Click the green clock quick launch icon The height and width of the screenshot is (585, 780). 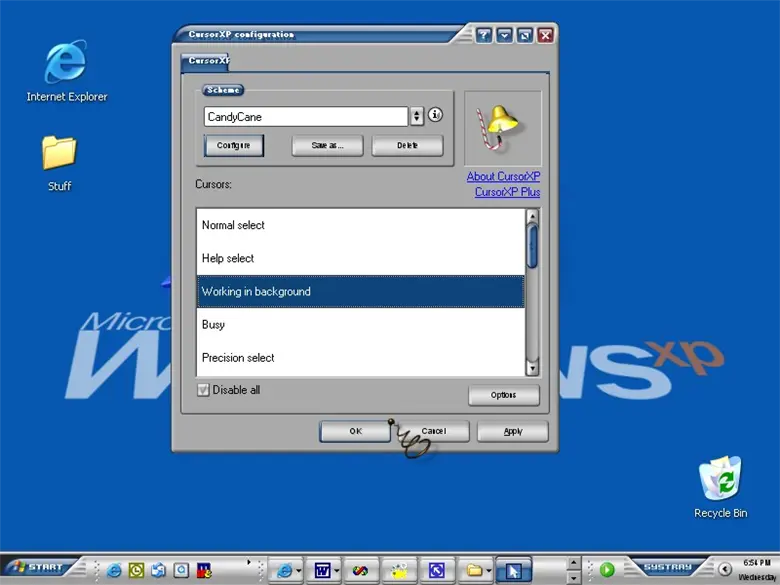pos(136,570)
